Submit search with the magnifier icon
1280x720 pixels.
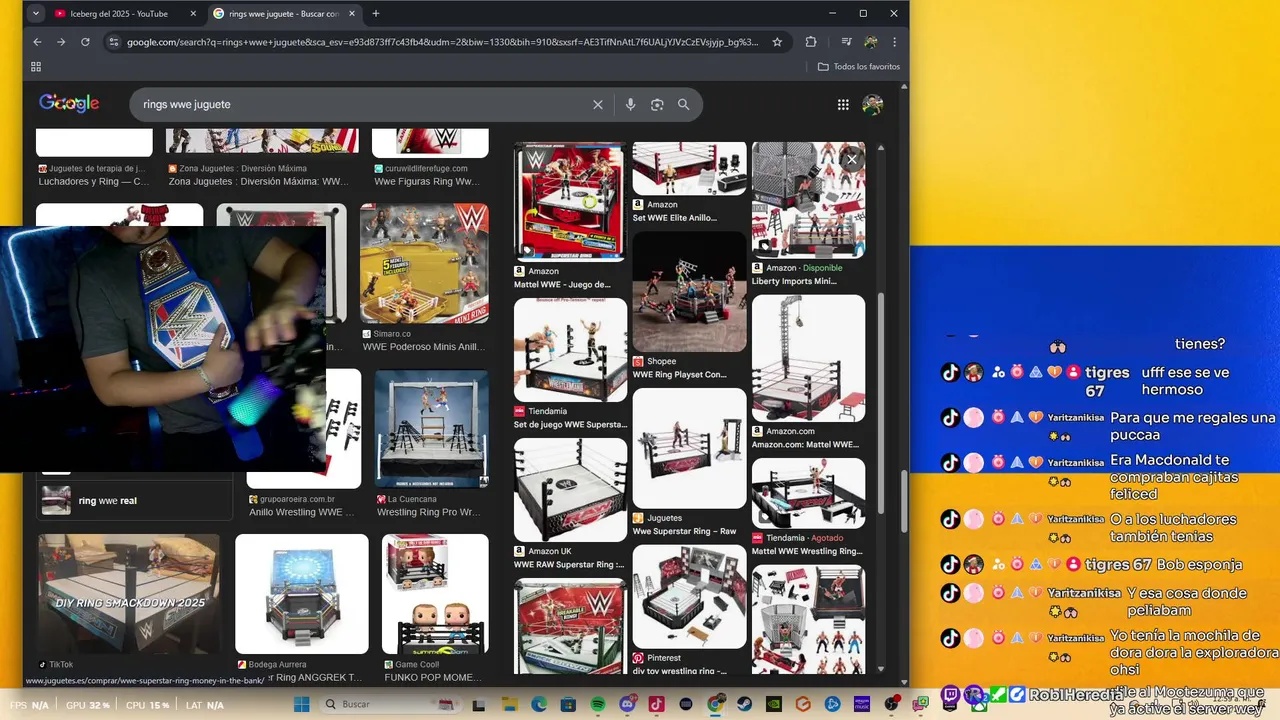tap(684, 104)
